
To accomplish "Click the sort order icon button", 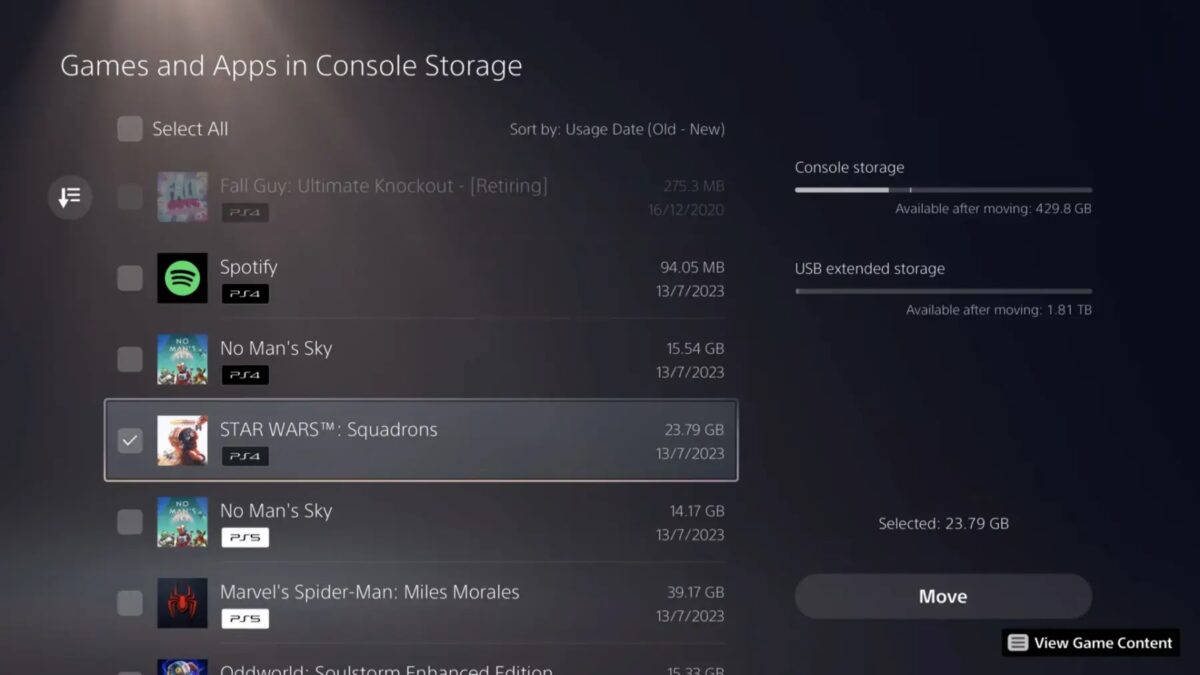I will pyautogui.click(x=70, y=197).
